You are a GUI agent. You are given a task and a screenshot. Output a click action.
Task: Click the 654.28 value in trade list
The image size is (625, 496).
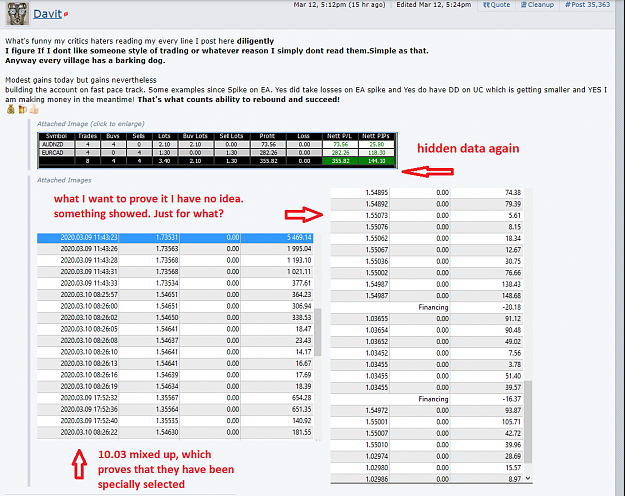point(301,398)
